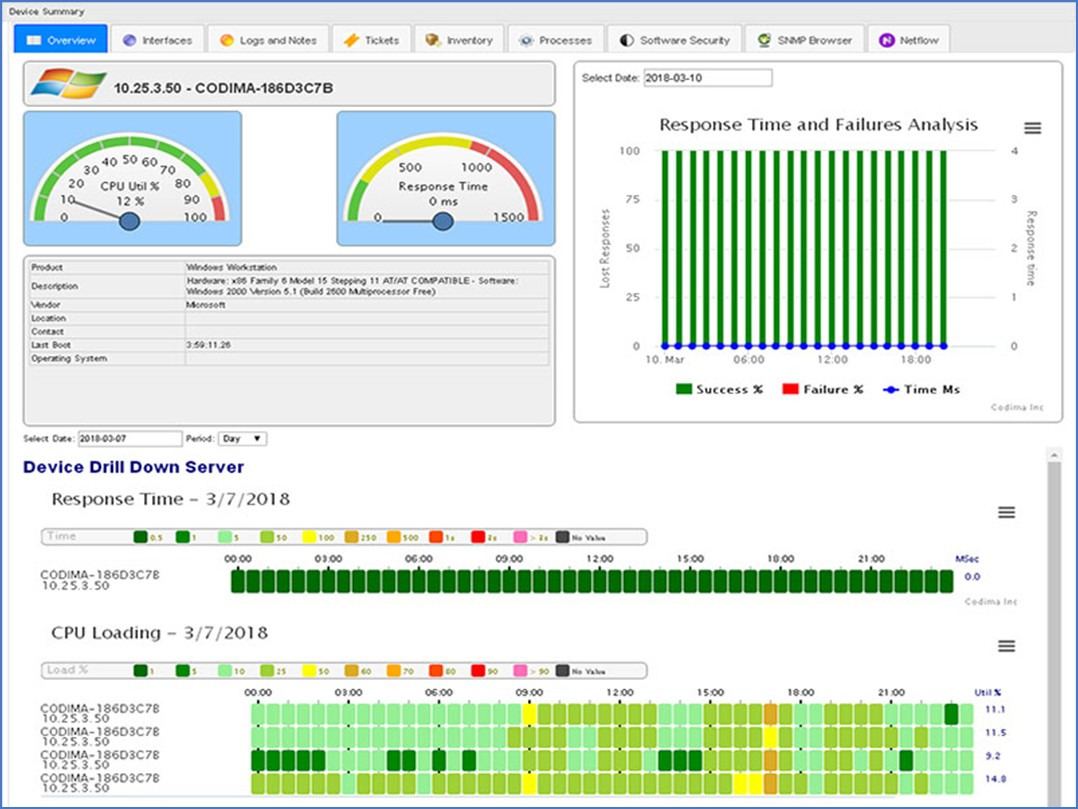This screenshot has height=809, width=1078.
Task: Click the Logs and Notes orange icon
Action: pyautogui.click(x=226, y=41)
